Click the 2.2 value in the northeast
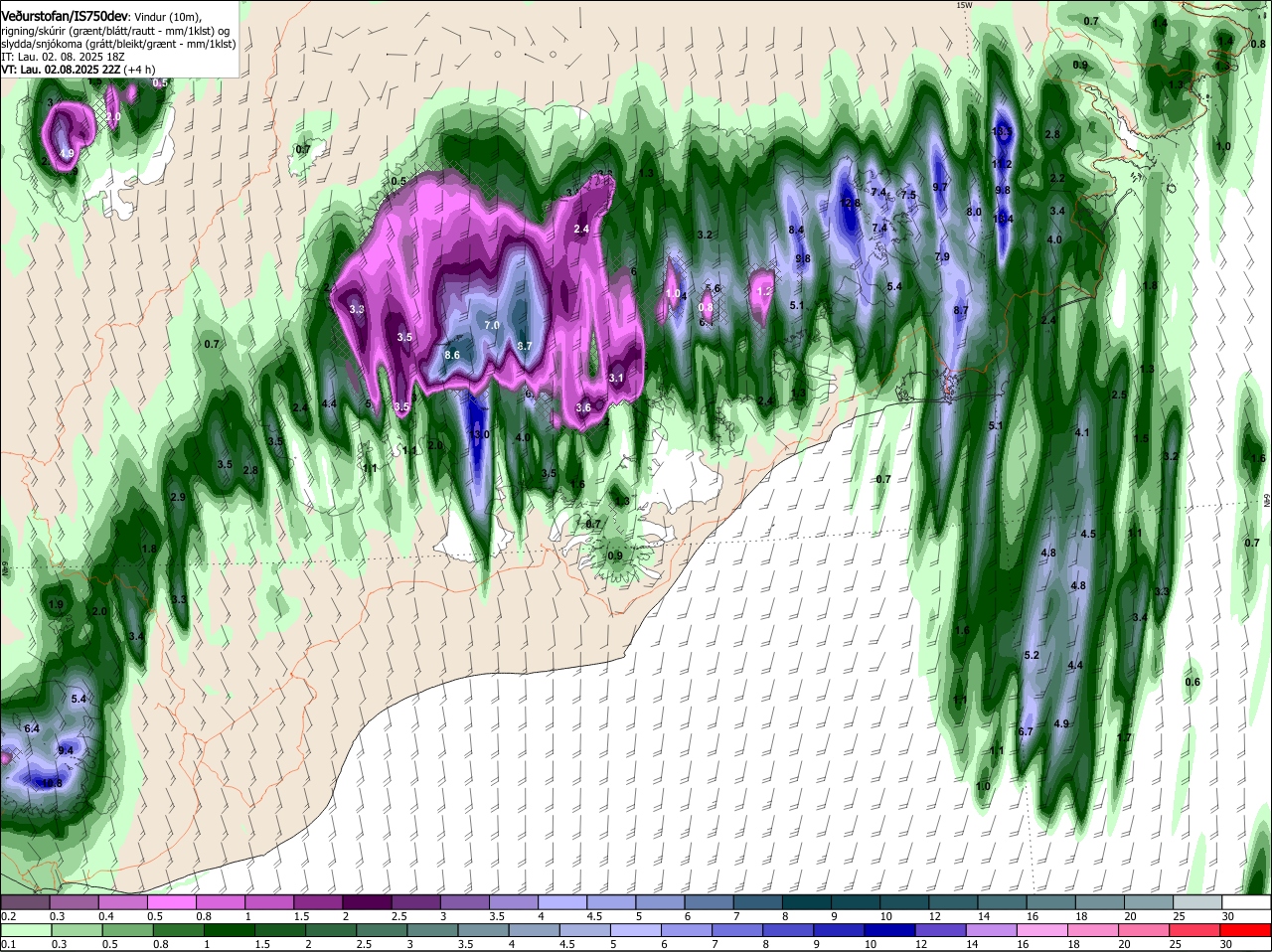Screen dimensions: 1272x952 click(x=1057, y=179)
